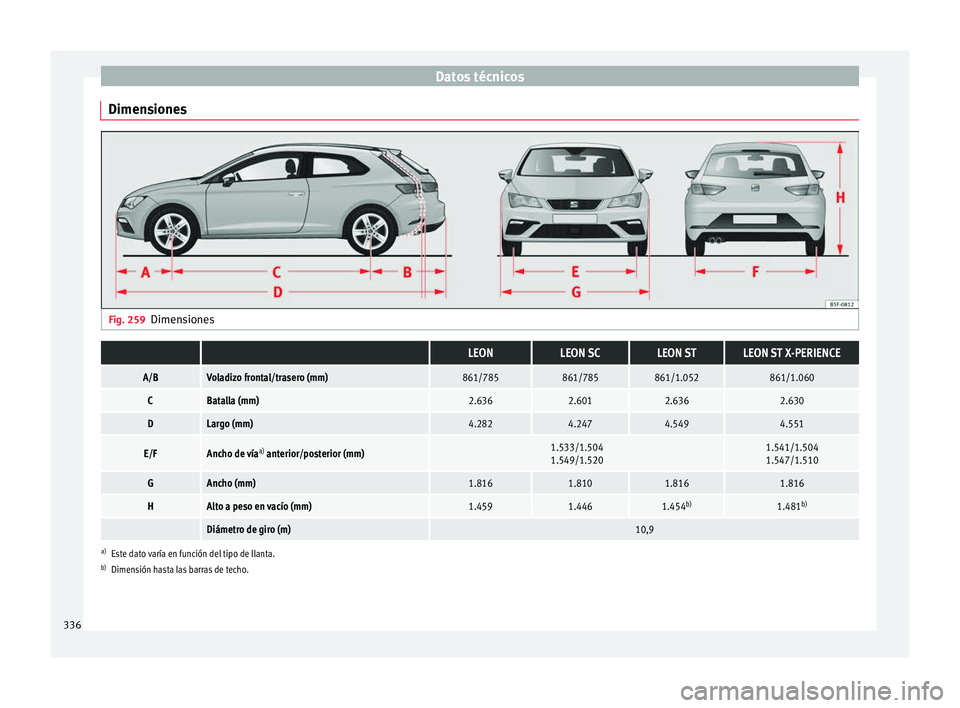Click the '4.282' length value
The width and height of the screenshot is (960, 708).
point(480,424)
